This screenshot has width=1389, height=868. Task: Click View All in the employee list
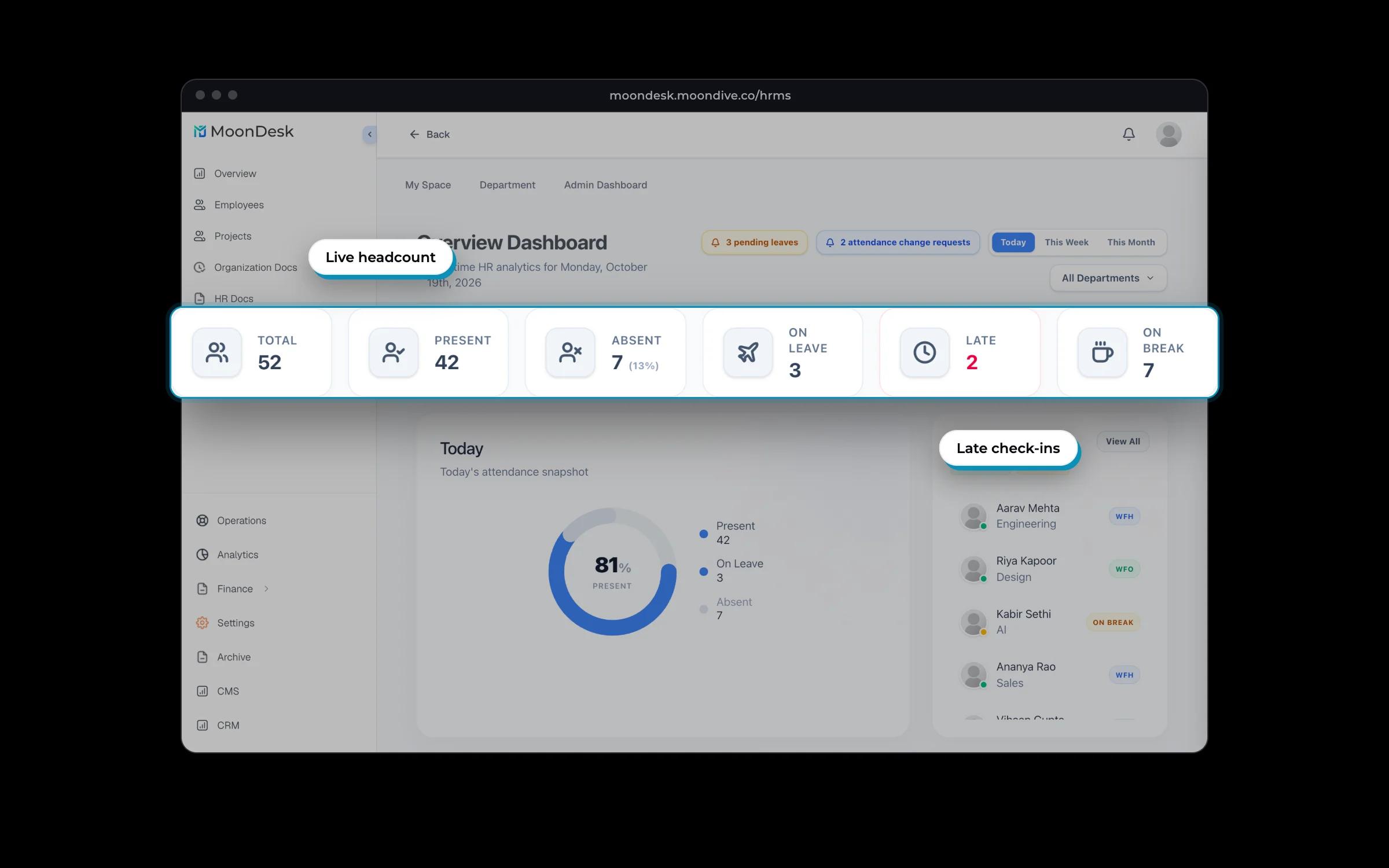(x=1123, y=442)
